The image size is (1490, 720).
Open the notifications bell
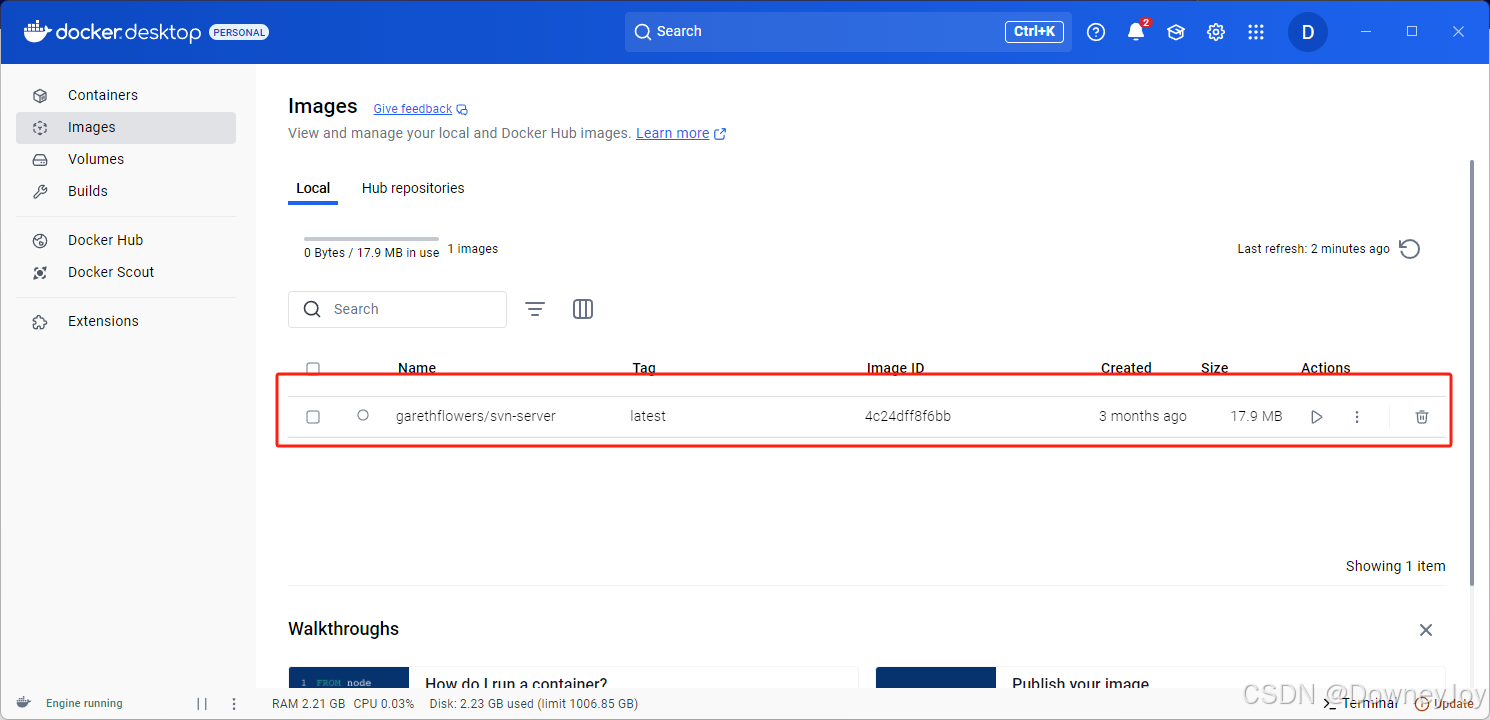[x=1136, y=32]
